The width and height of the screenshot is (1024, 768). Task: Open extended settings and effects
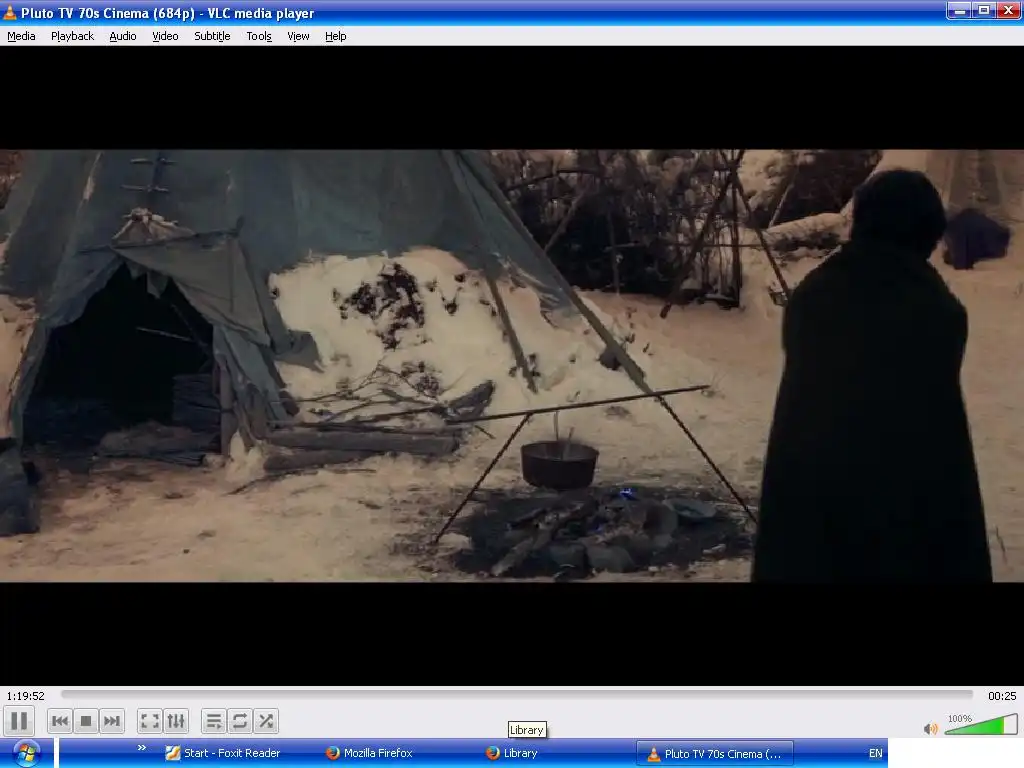click(176, 721)
